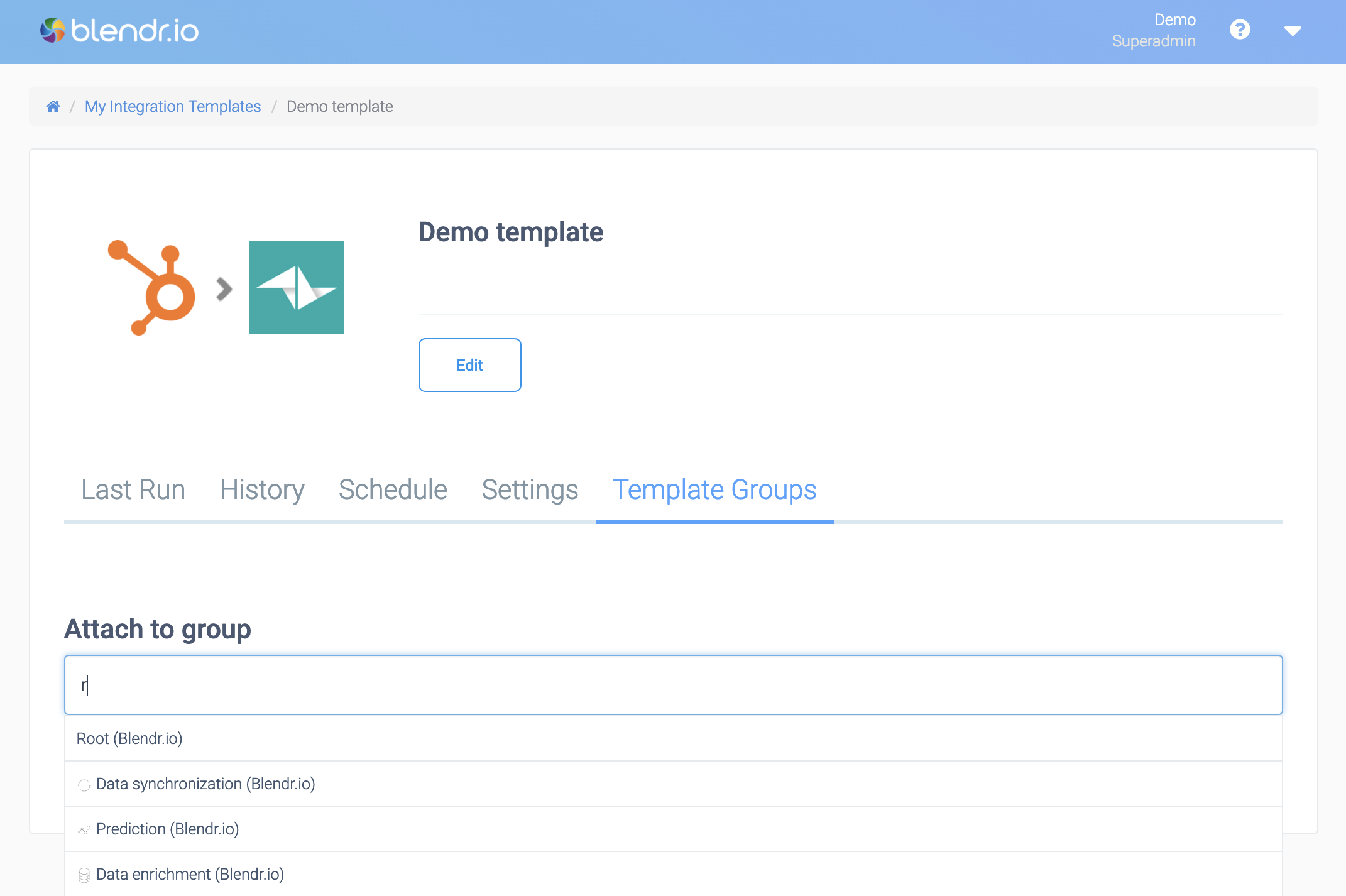Click the Attach to group input field
Screen dimensions: 1346x896
pyautogui.click(x=673, y=685)
